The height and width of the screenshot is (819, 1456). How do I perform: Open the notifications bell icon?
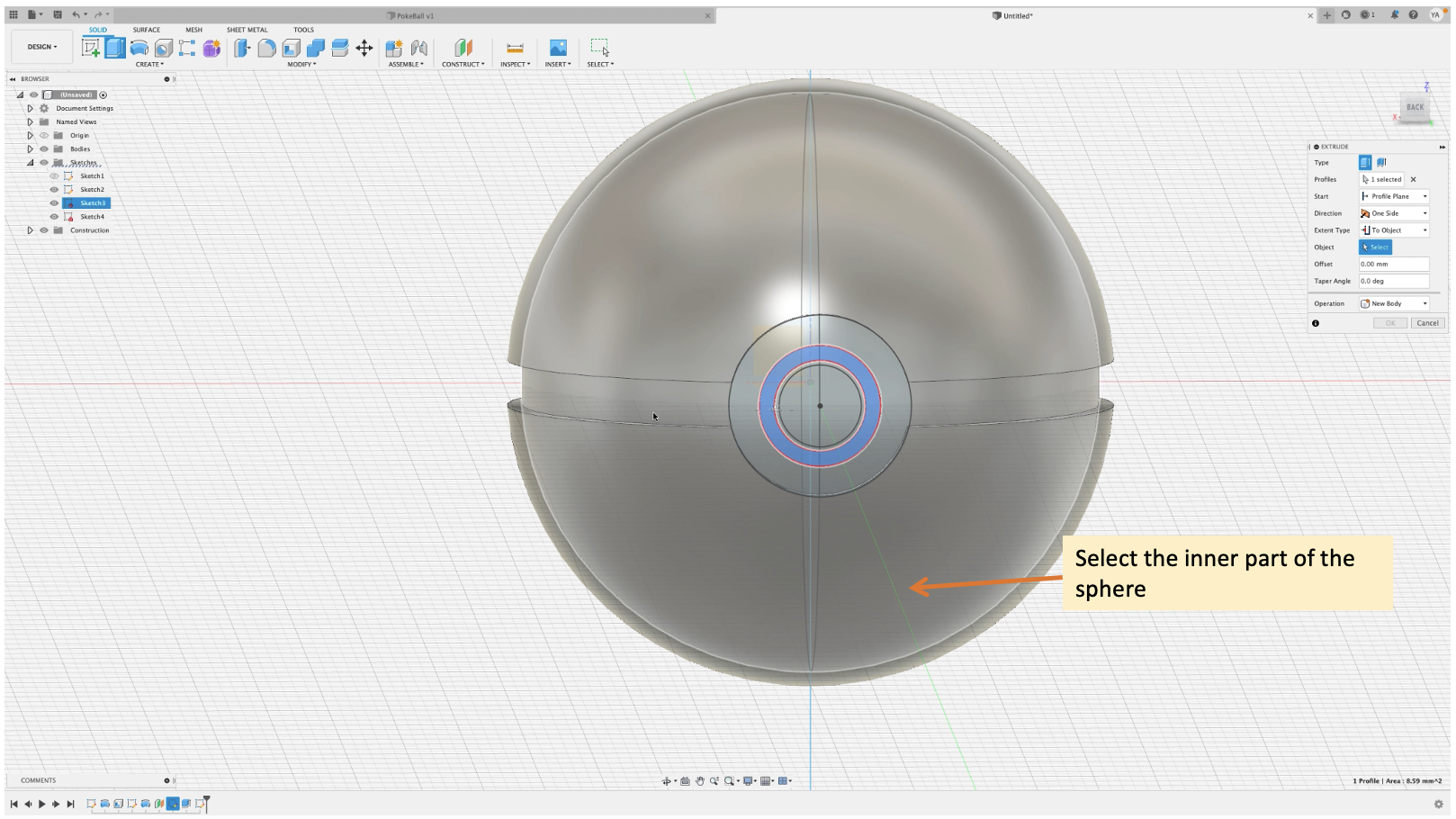tap(1394, 14)
